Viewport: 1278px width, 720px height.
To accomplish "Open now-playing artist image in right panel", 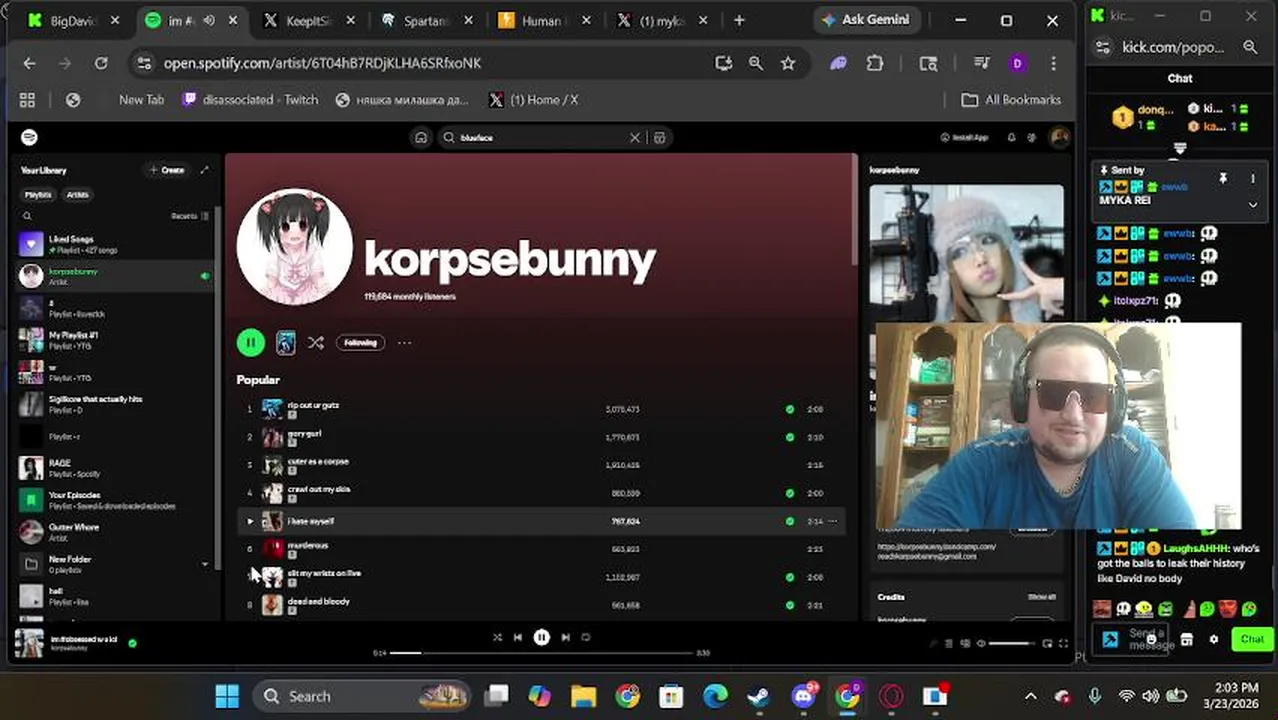I will pos(966,252).
